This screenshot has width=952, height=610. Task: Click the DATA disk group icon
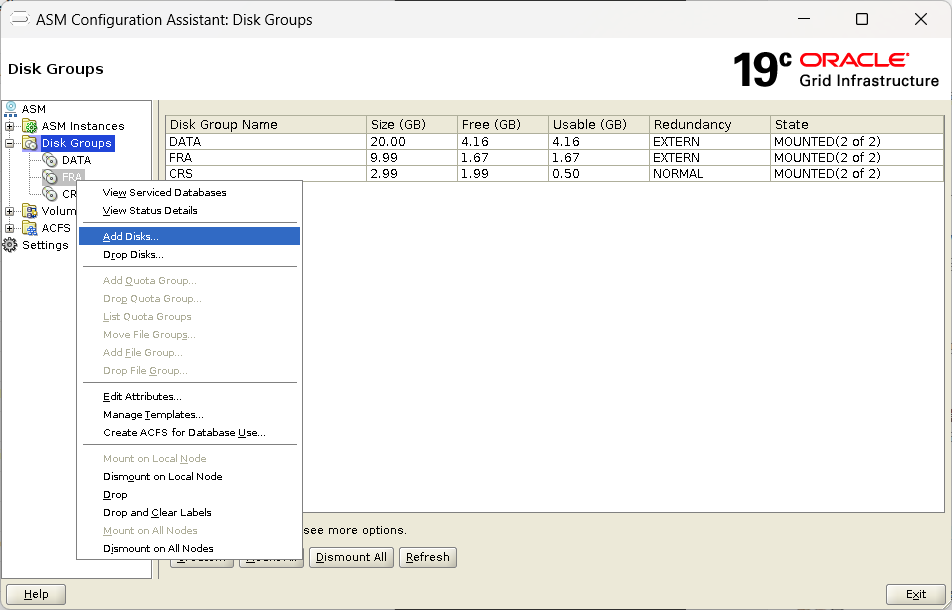50,160
